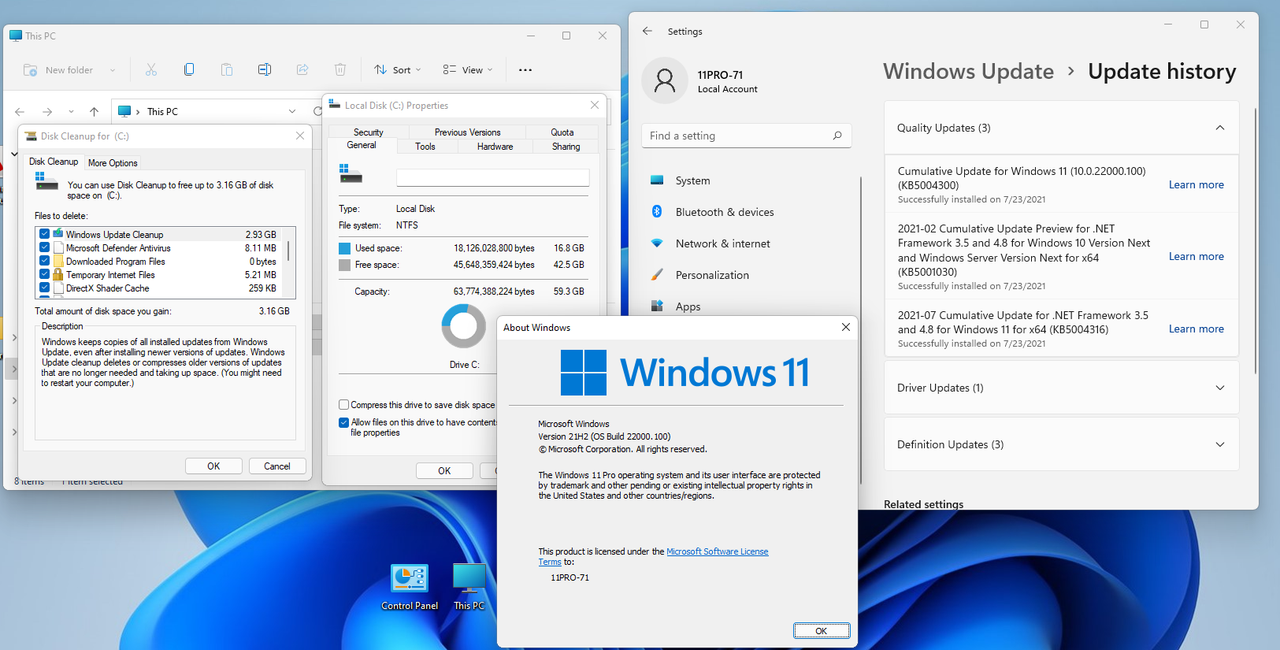Select the Control Panel desktop icon
The height and width of the screenshot is (650, 1280).
coord(409,587)
